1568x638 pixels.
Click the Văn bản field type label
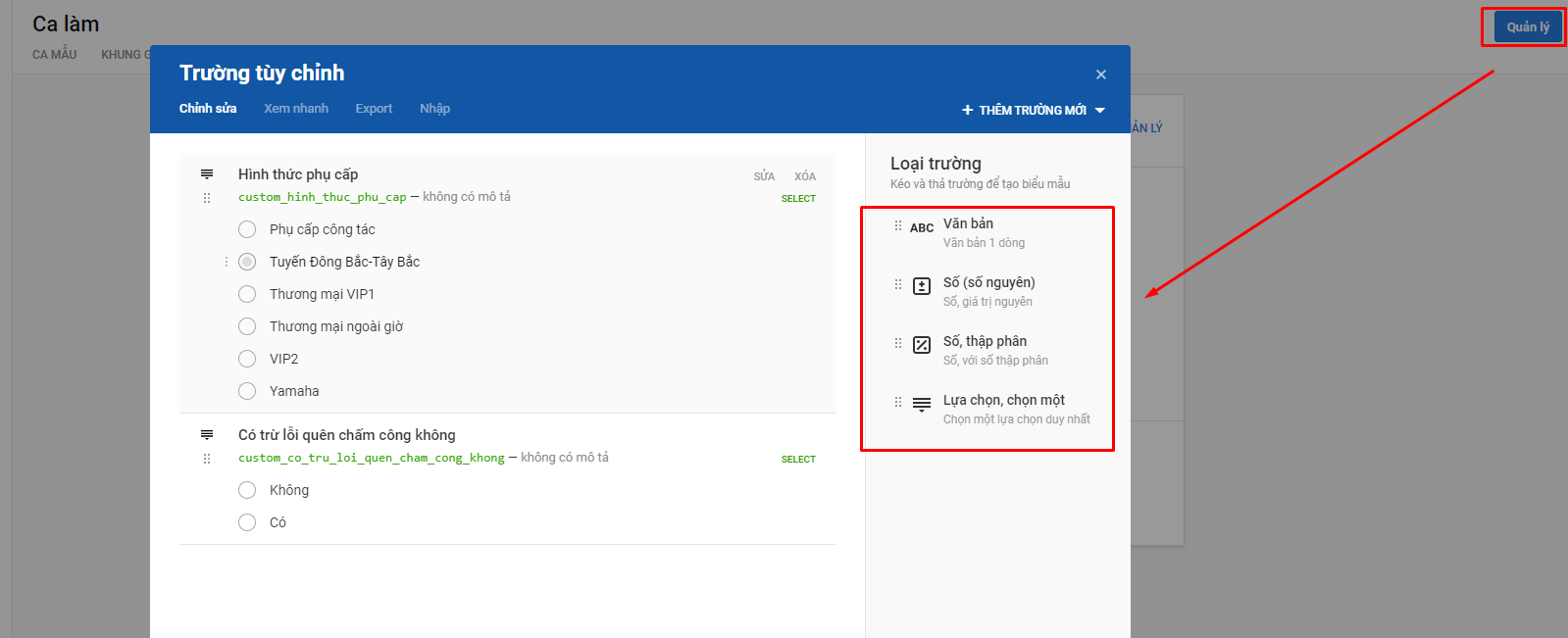coord(968,223)
